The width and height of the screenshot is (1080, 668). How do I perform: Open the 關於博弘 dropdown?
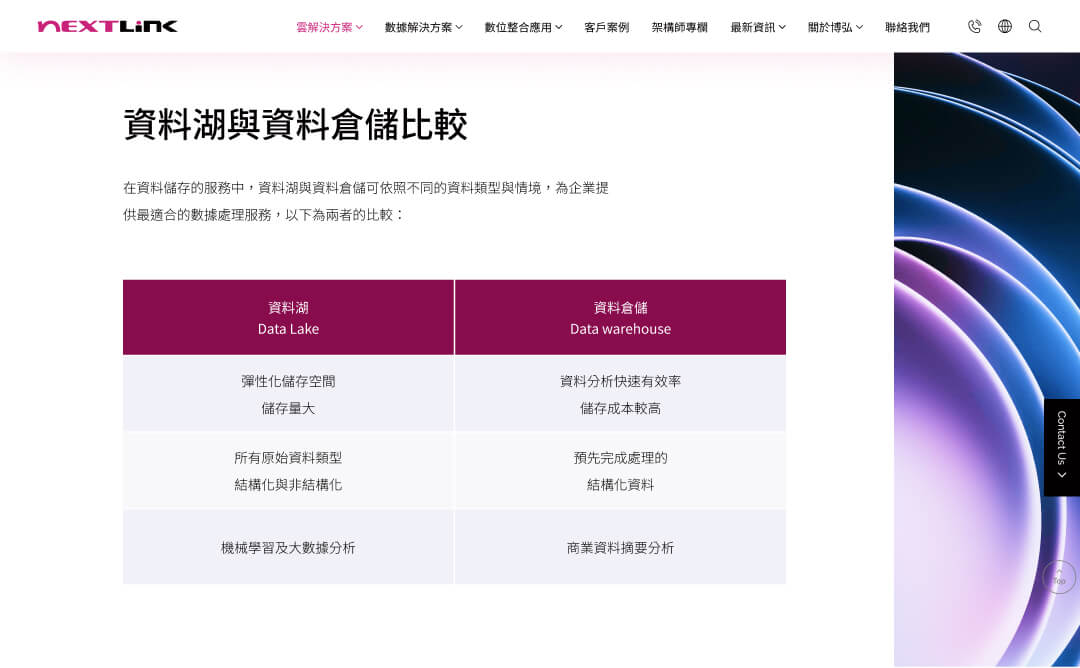pos(835,27)
